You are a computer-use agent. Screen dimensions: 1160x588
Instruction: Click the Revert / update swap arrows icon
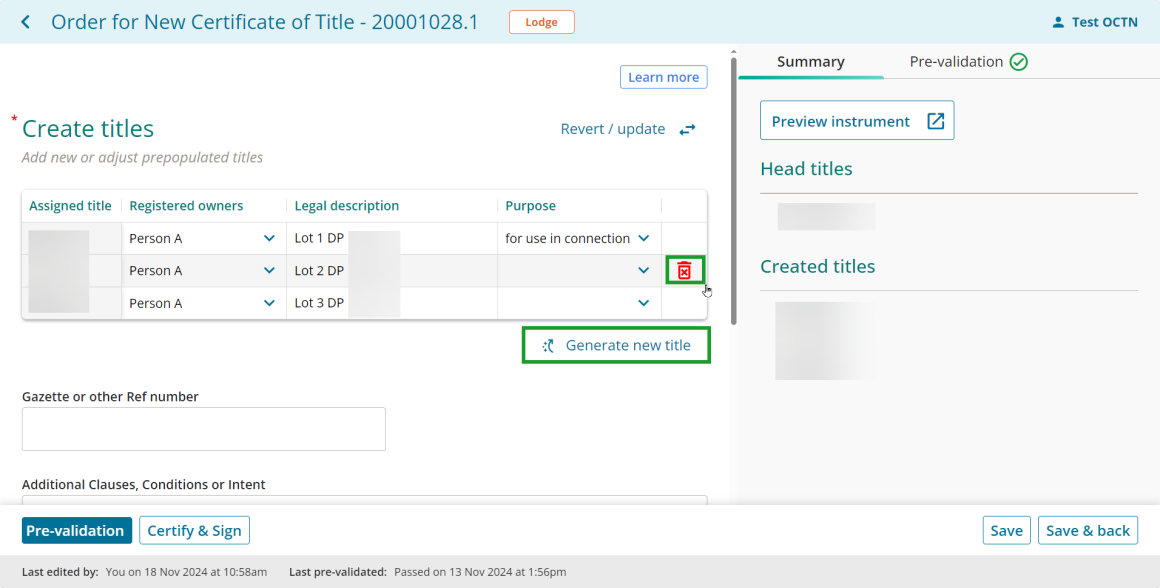(x=687, y=129)
